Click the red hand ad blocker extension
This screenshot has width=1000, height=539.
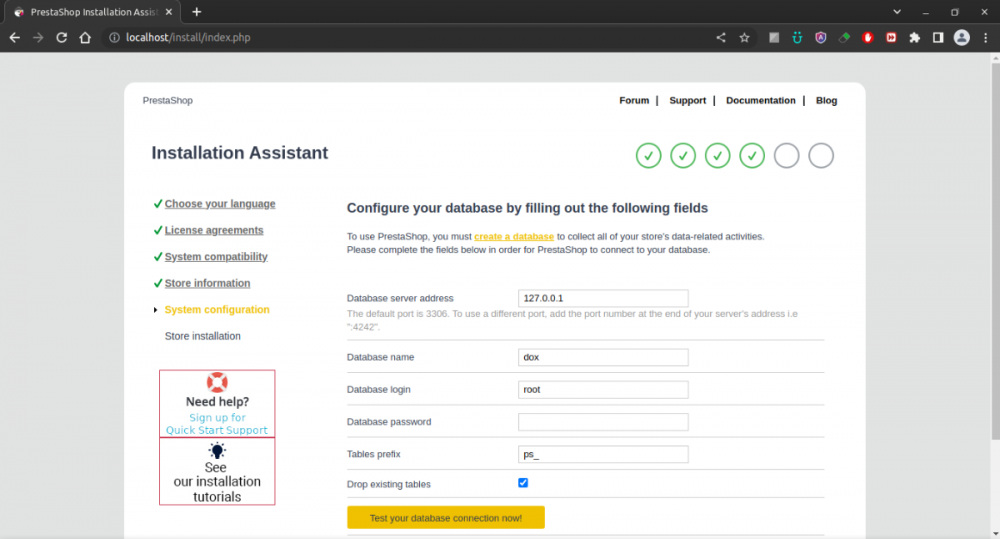point(868,38)
